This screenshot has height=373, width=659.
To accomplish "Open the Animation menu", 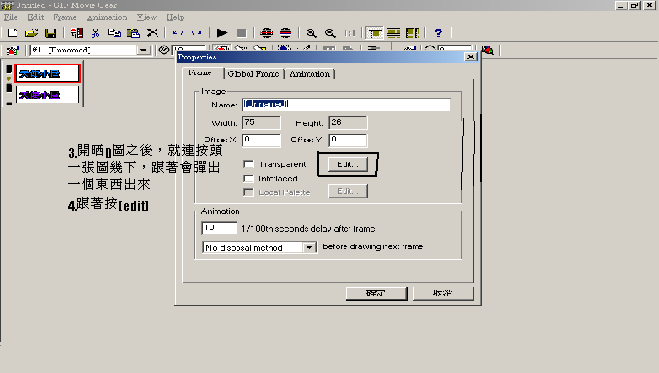I will click(107, 17).
